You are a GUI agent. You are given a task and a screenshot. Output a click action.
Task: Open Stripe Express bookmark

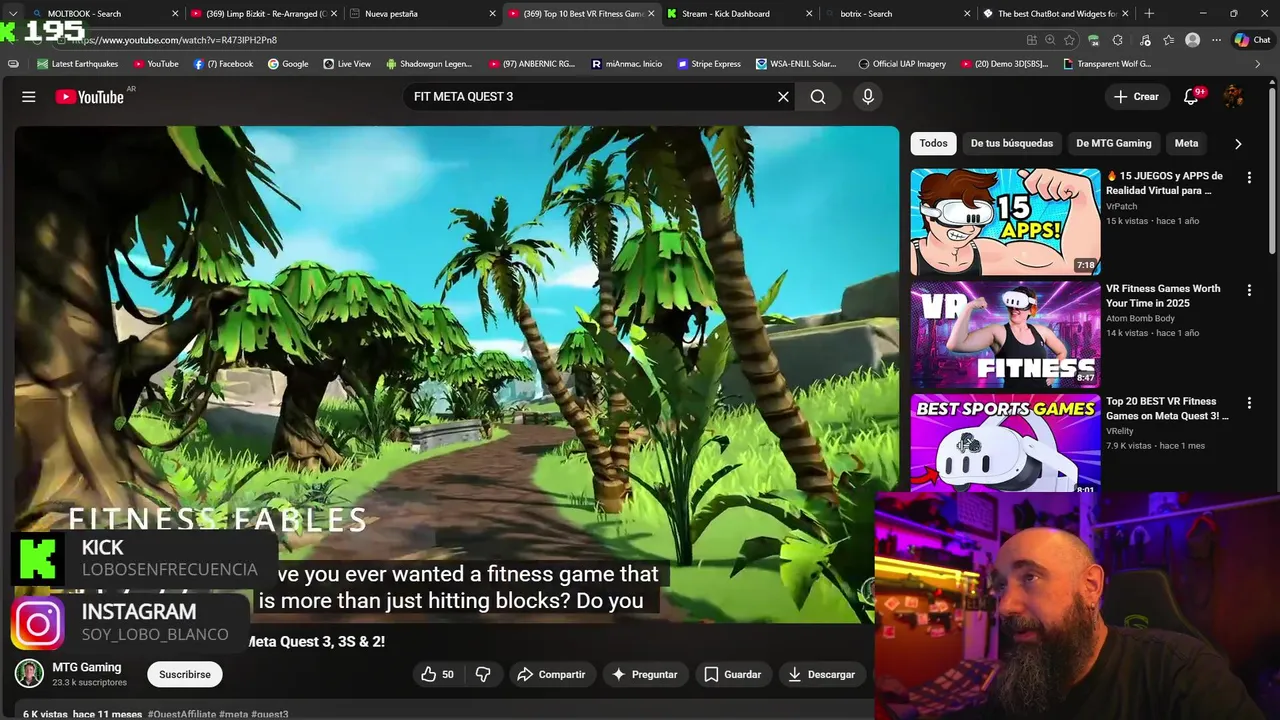point(709,64)
